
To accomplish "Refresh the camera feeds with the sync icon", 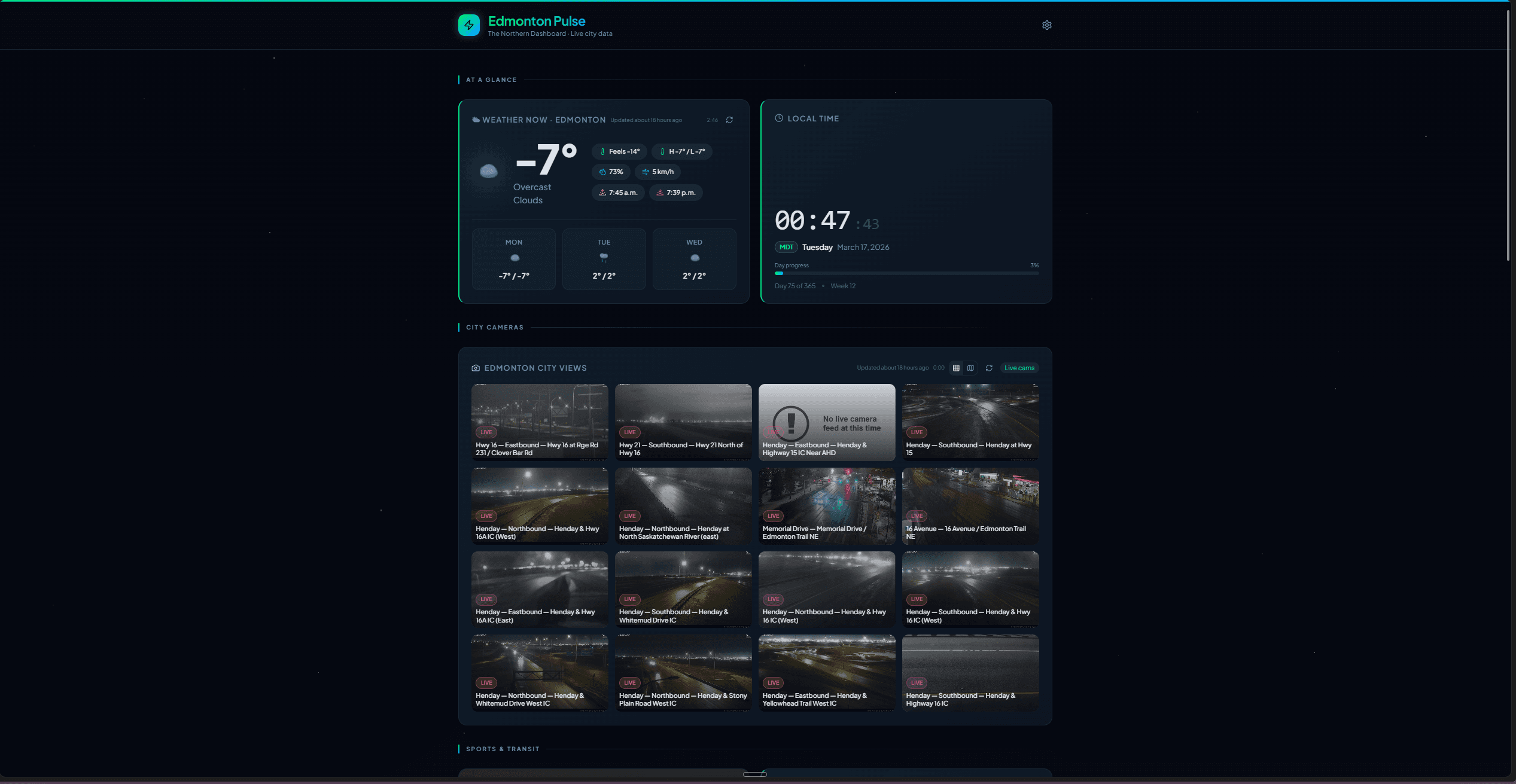I will [988, 368].
